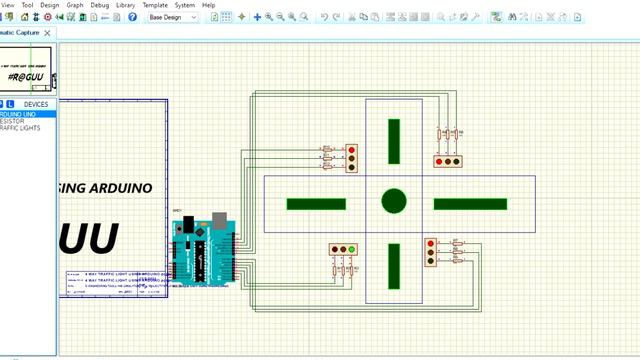Open the Debug menu

pos(100,5)
